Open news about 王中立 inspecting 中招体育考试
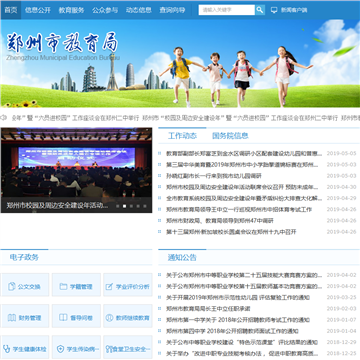Viewport: 360px width, 360px height. point(239,209)
